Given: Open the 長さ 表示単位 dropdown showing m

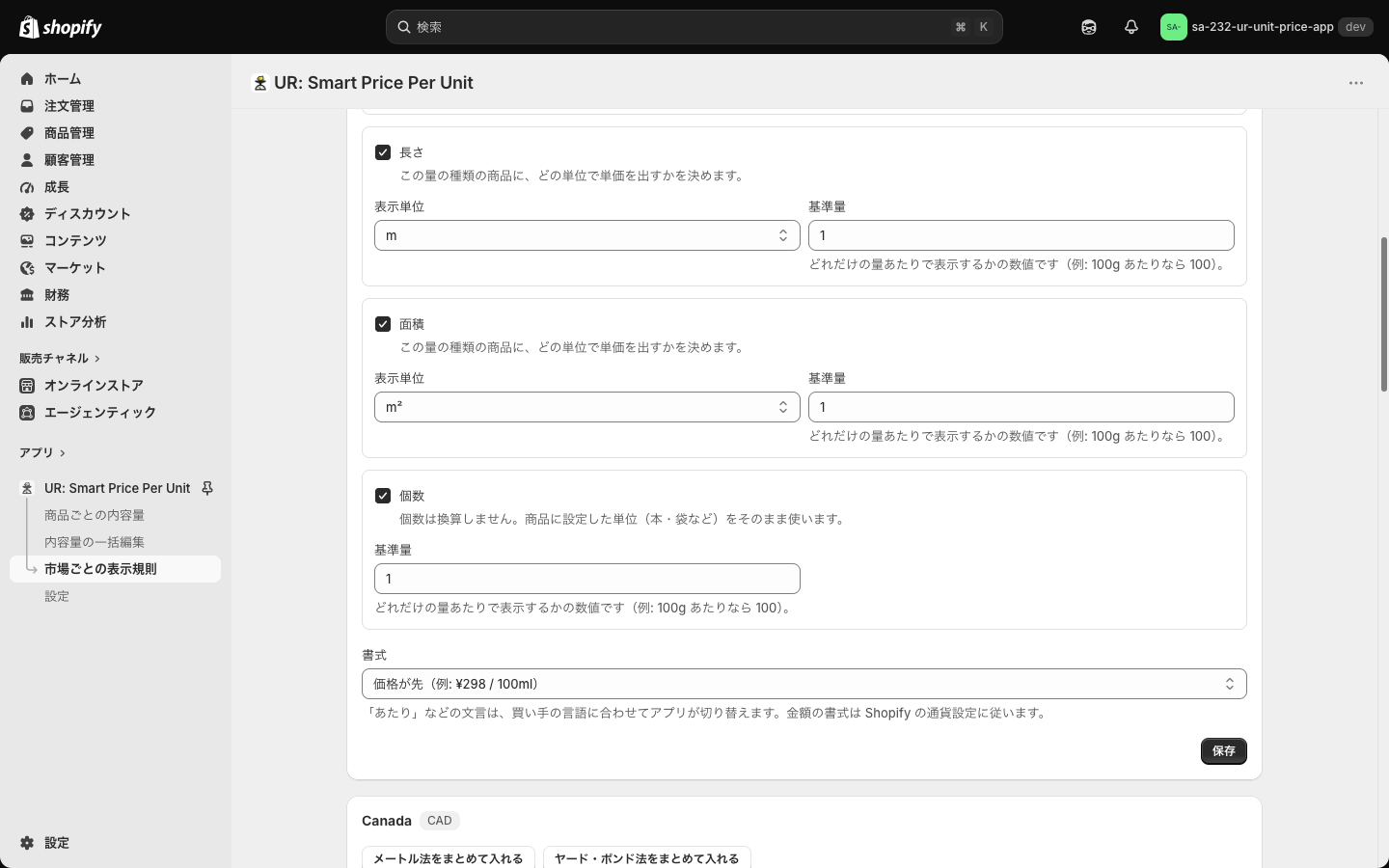Looking at the screenshot, I should [x=587, y=235].
